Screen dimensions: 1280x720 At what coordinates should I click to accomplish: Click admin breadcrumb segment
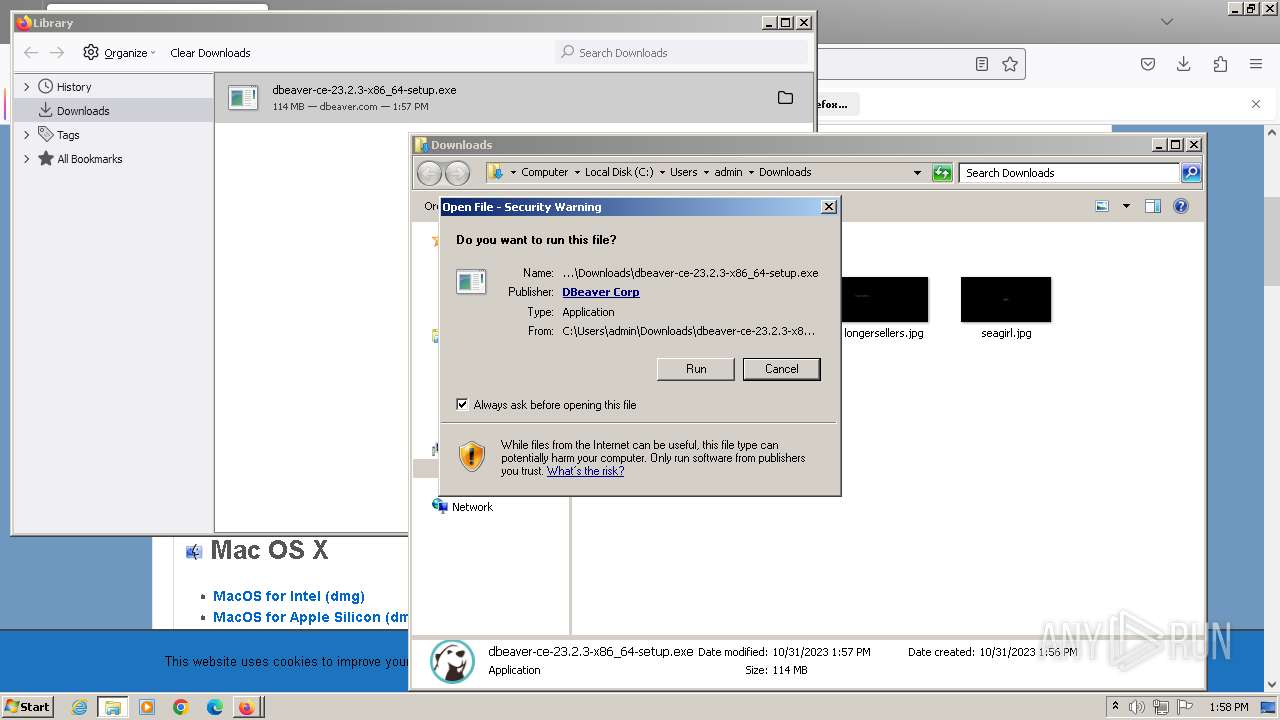(x=728, y=172)
